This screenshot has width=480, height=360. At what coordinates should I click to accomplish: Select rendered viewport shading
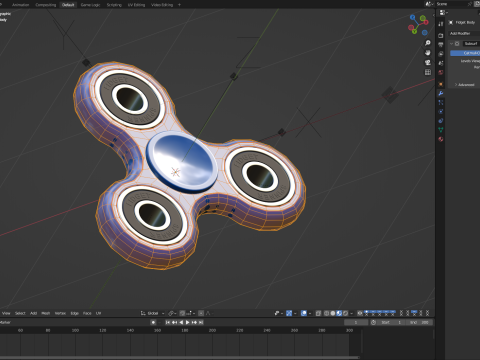[x=345, y=313]
